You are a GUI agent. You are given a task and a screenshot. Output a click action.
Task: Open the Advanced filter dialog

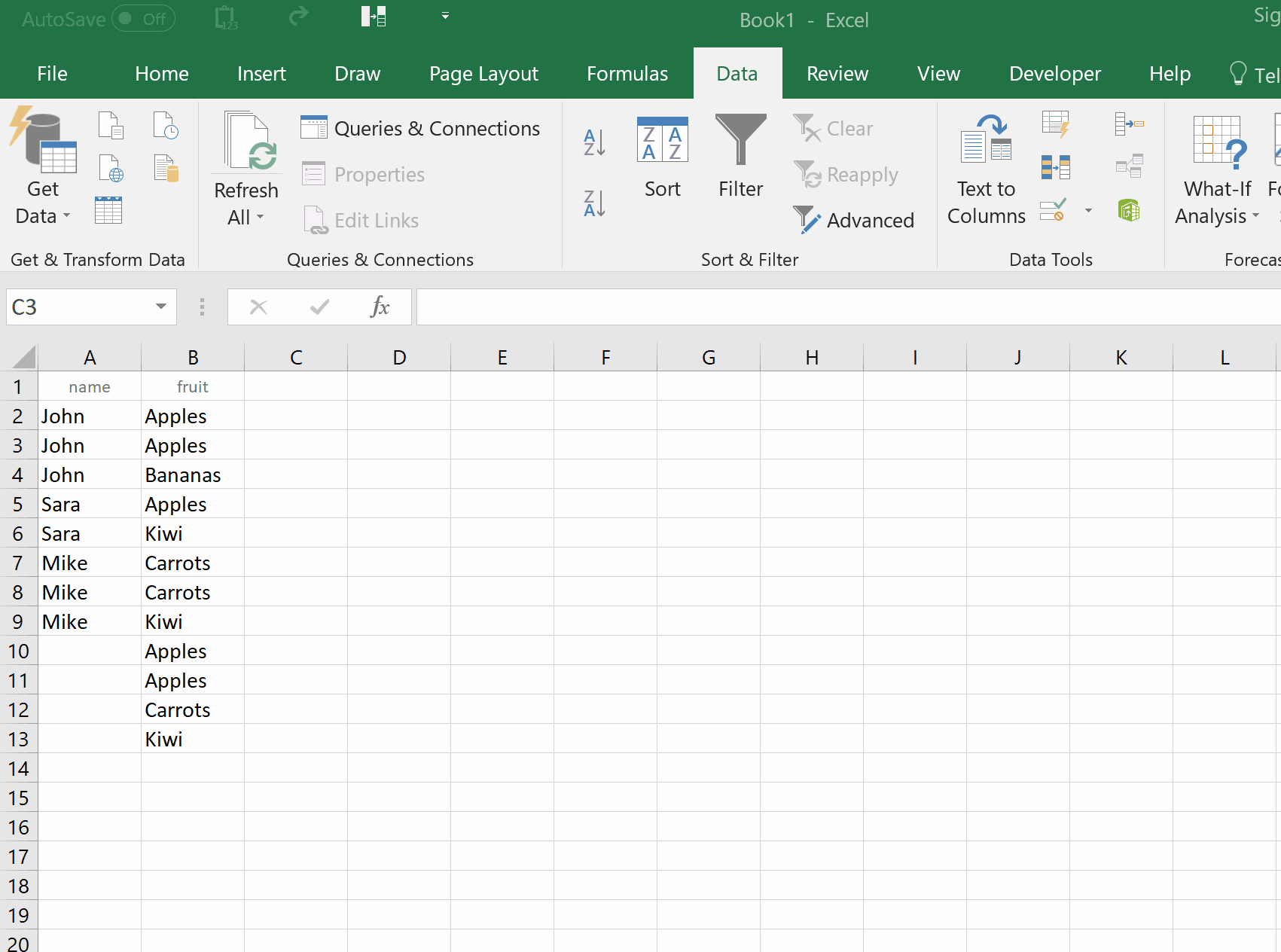[855, 220]
